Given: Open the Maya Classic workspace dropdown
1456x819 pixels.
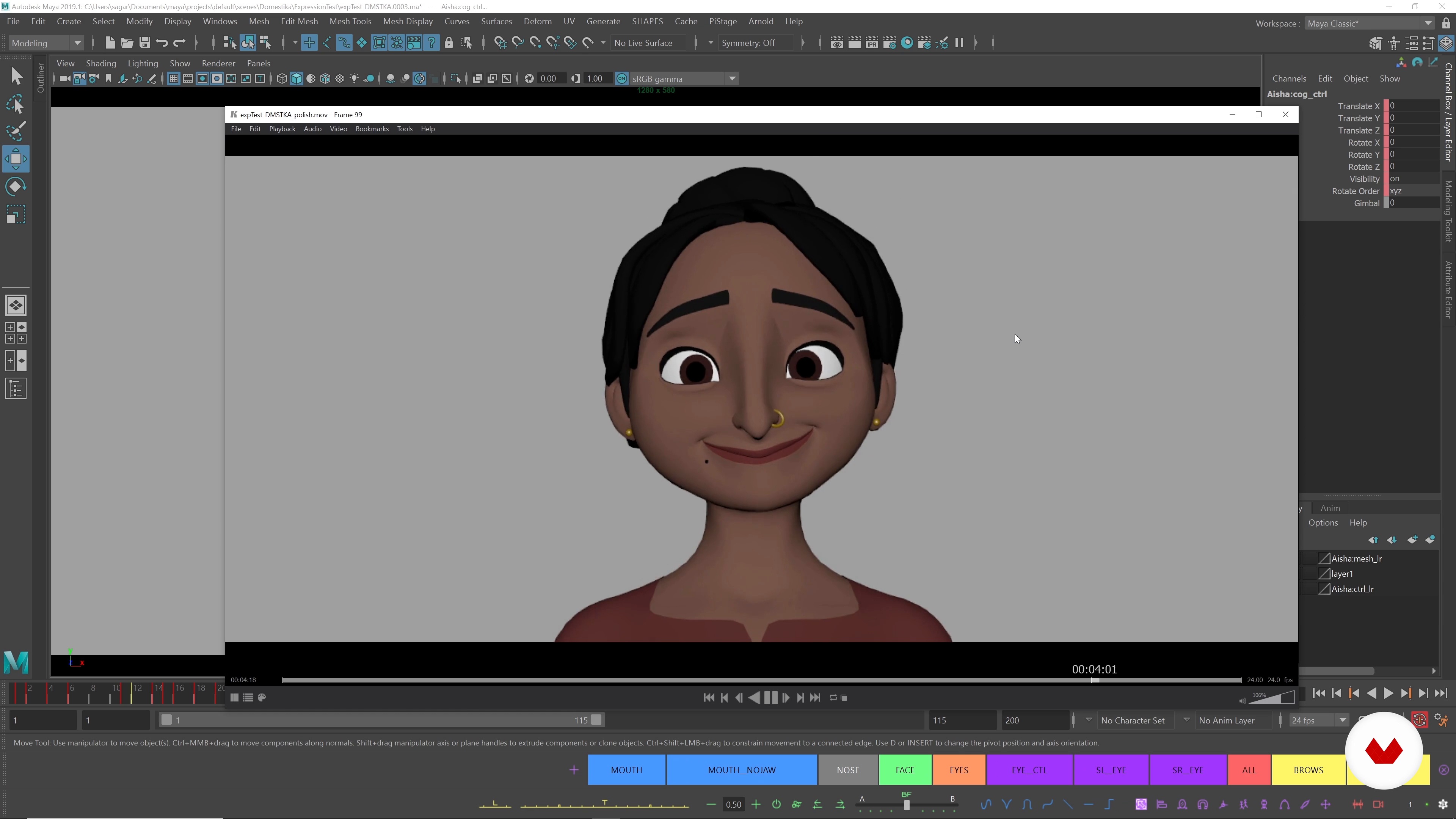Looking at the screenshot, I should tap(1370, 23).
